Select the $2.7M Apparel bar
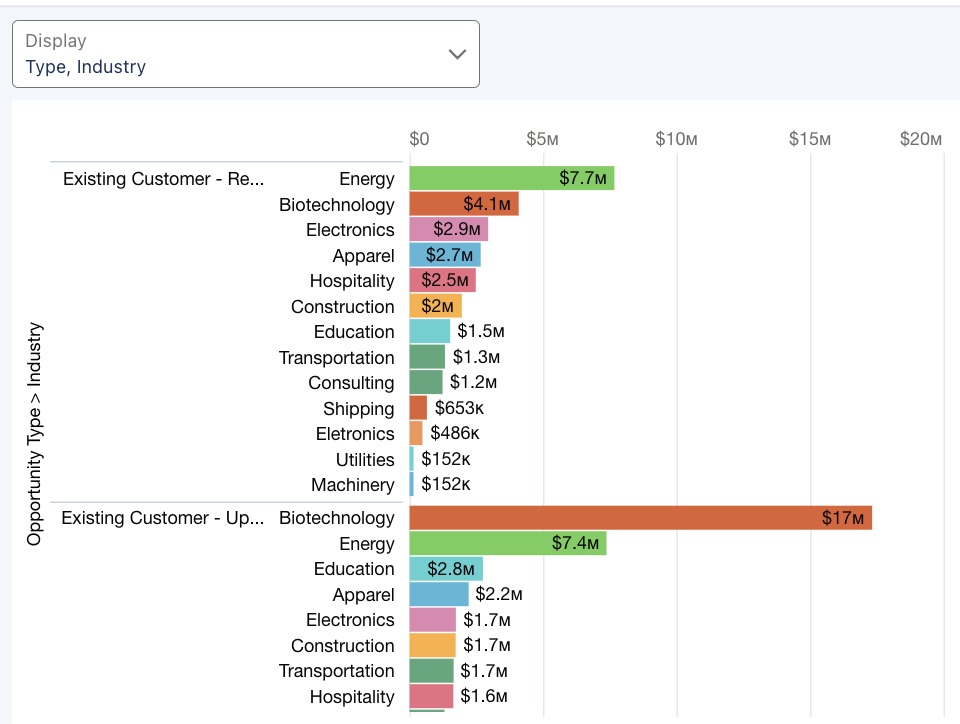The height and width of the screenshot is (724, 960). coord(445,256)
